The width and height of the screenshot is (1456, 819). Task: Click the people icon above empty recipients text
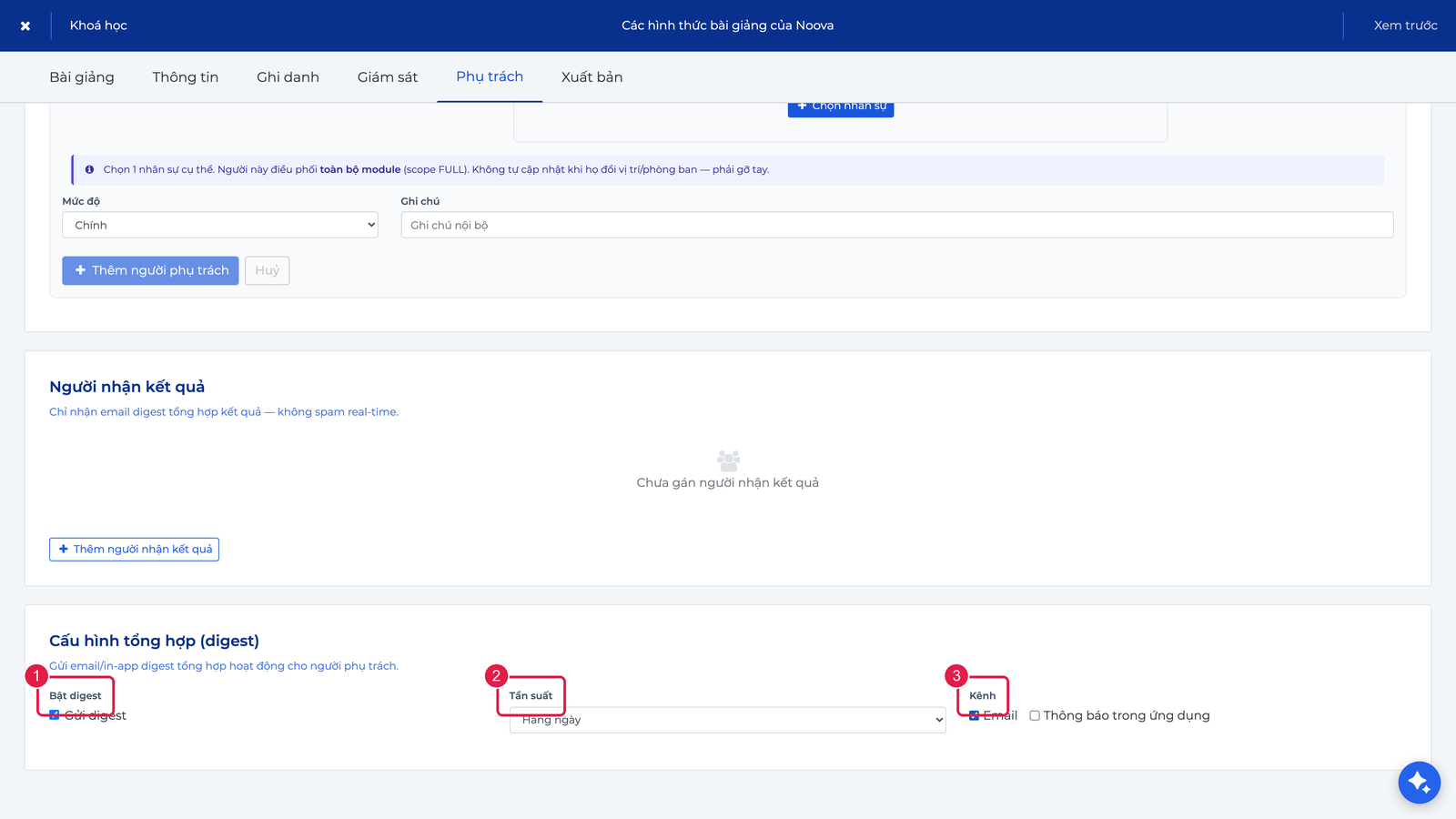pyautogui.click(x=728, y=460)
